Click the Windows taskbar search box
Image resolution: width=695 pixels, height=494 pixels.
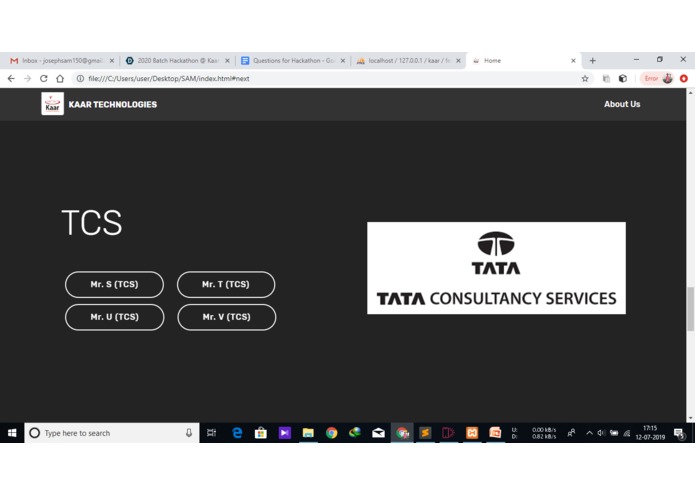tap(112, 433)
